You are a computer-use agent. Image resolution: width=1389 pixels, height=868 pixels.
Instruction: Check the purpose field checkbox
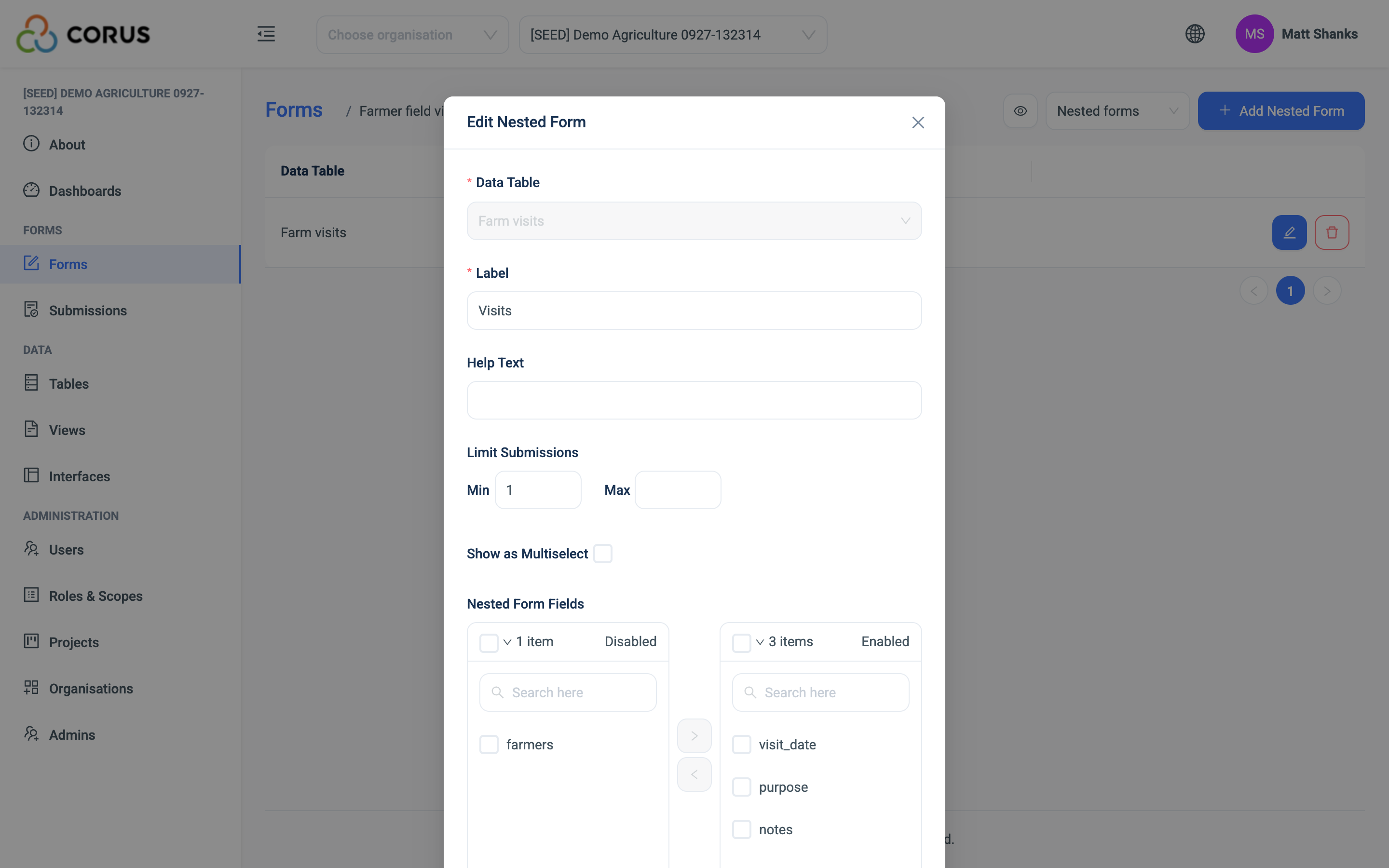pos(741,787)
